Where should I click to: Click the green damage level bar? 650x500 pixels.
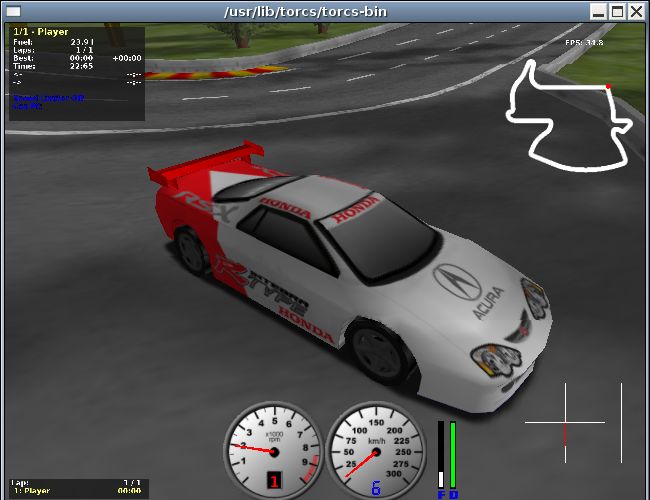click(453, 455)
